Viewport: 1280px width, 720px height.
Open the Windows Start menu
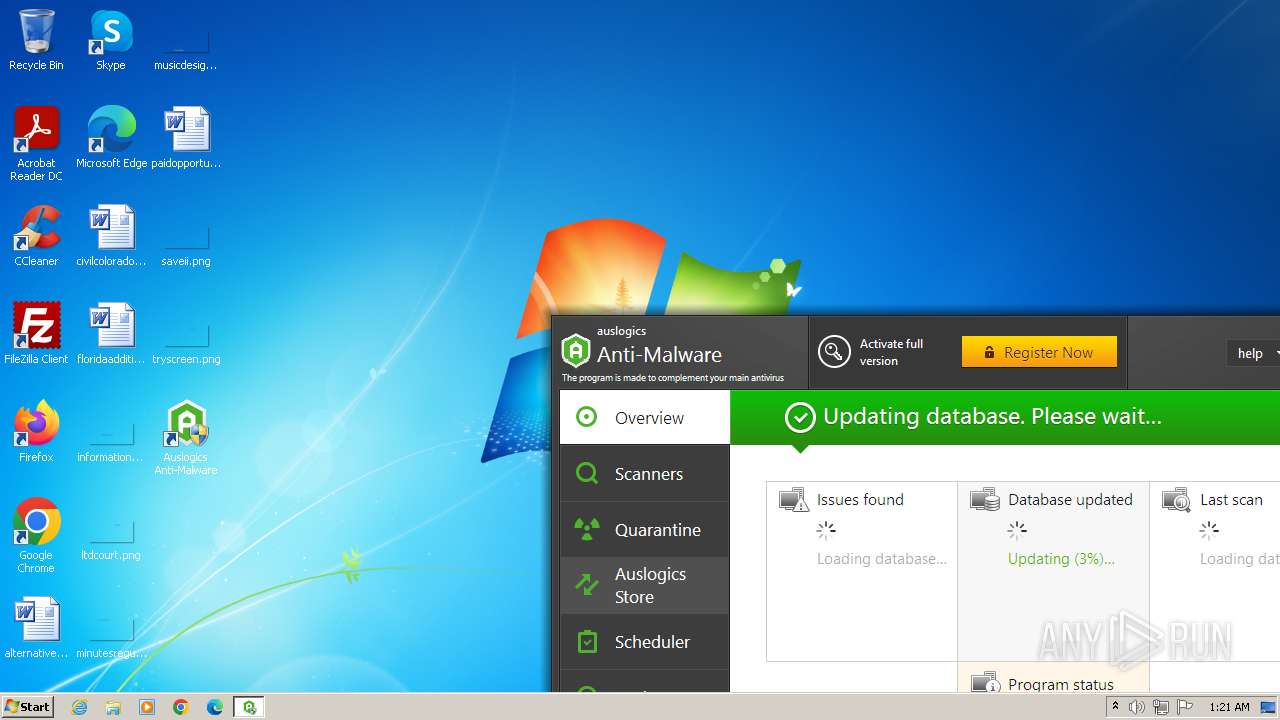[27, 707]
